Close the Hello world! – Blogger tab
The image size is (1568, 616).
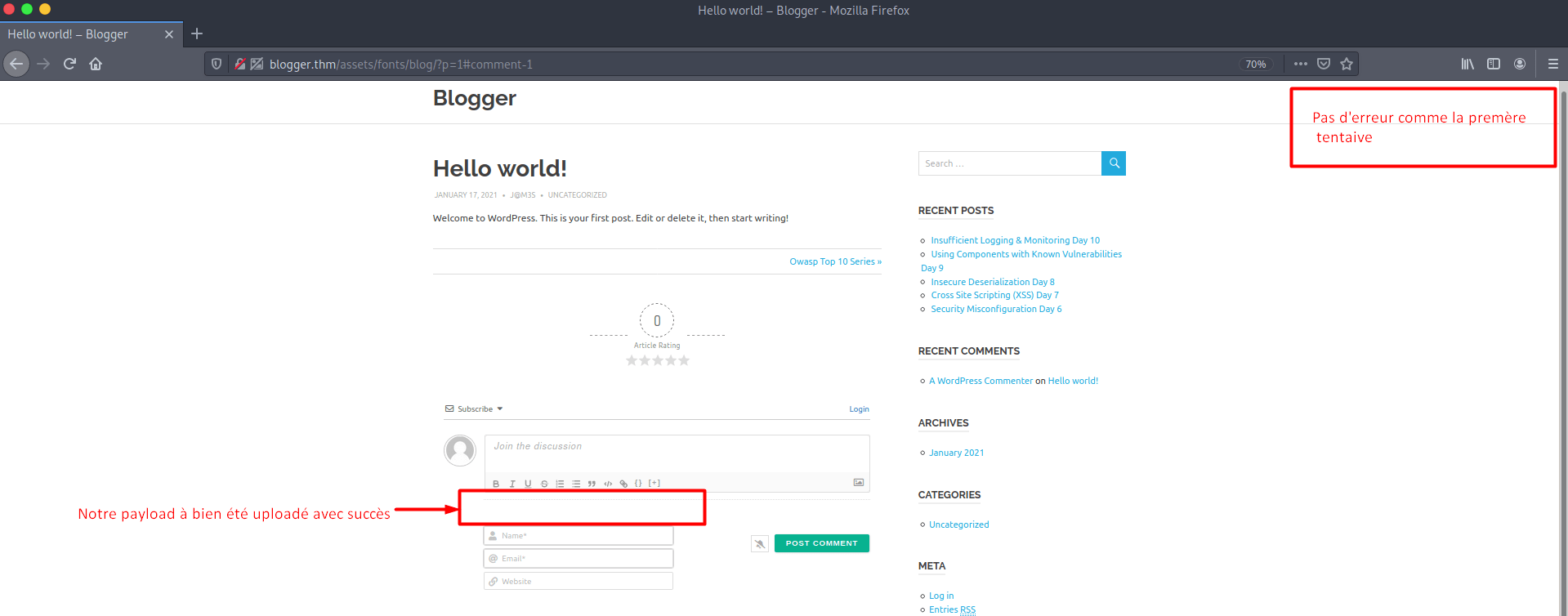(x=169, y=34)
